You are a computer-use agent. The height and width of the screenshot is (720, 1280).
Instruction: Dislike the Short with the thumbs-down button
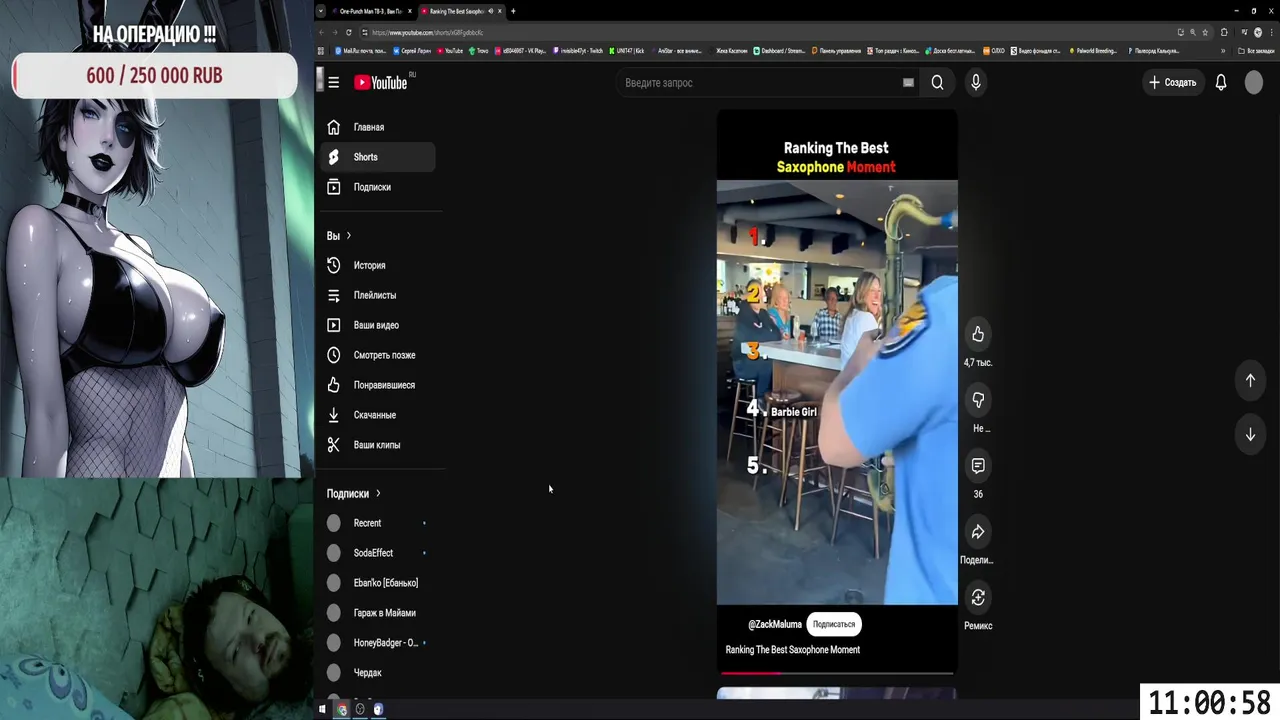click(x=978, y=400)
